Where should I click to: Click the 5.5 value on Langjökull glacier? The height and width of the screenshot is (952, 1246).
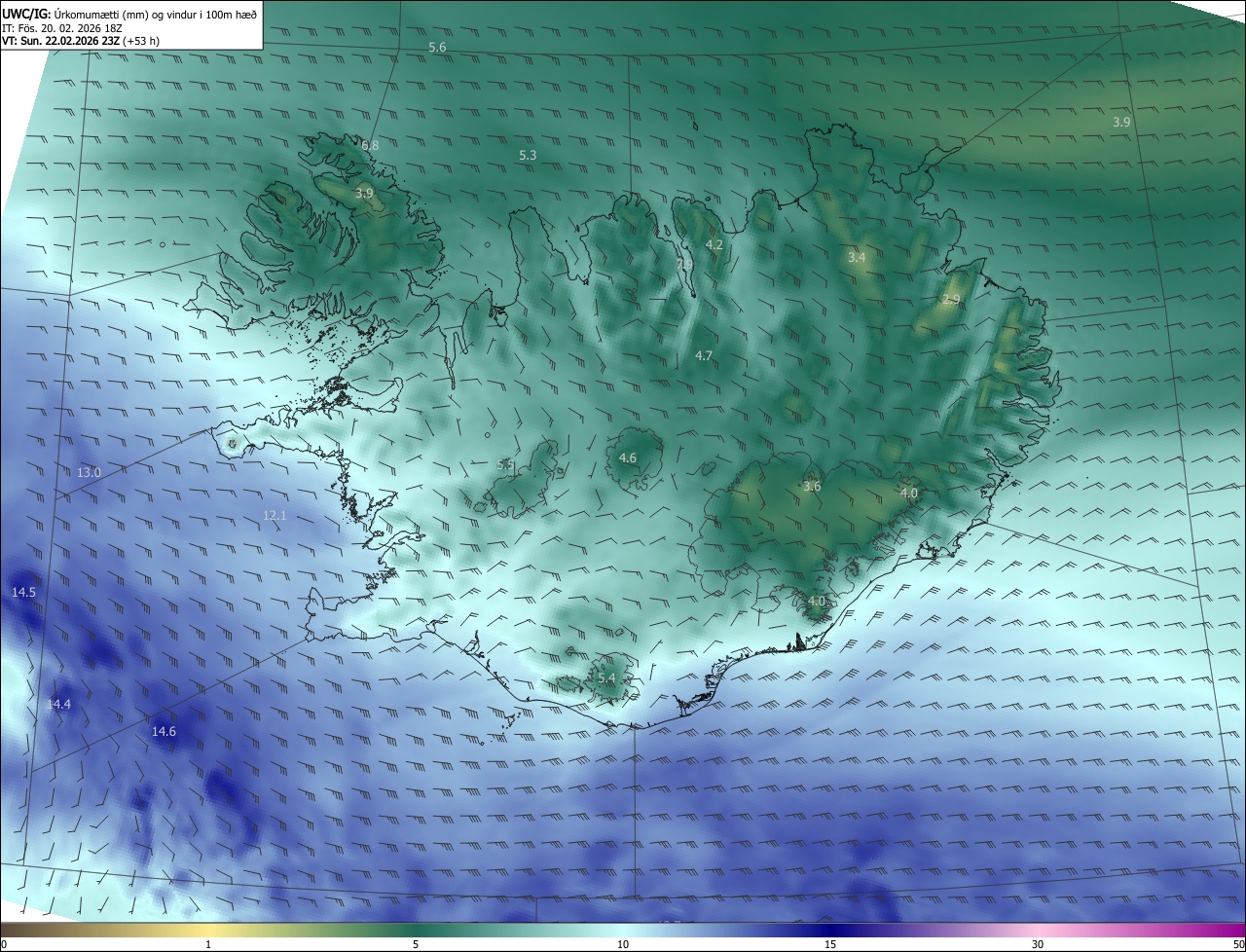click(x=505, y=464)
